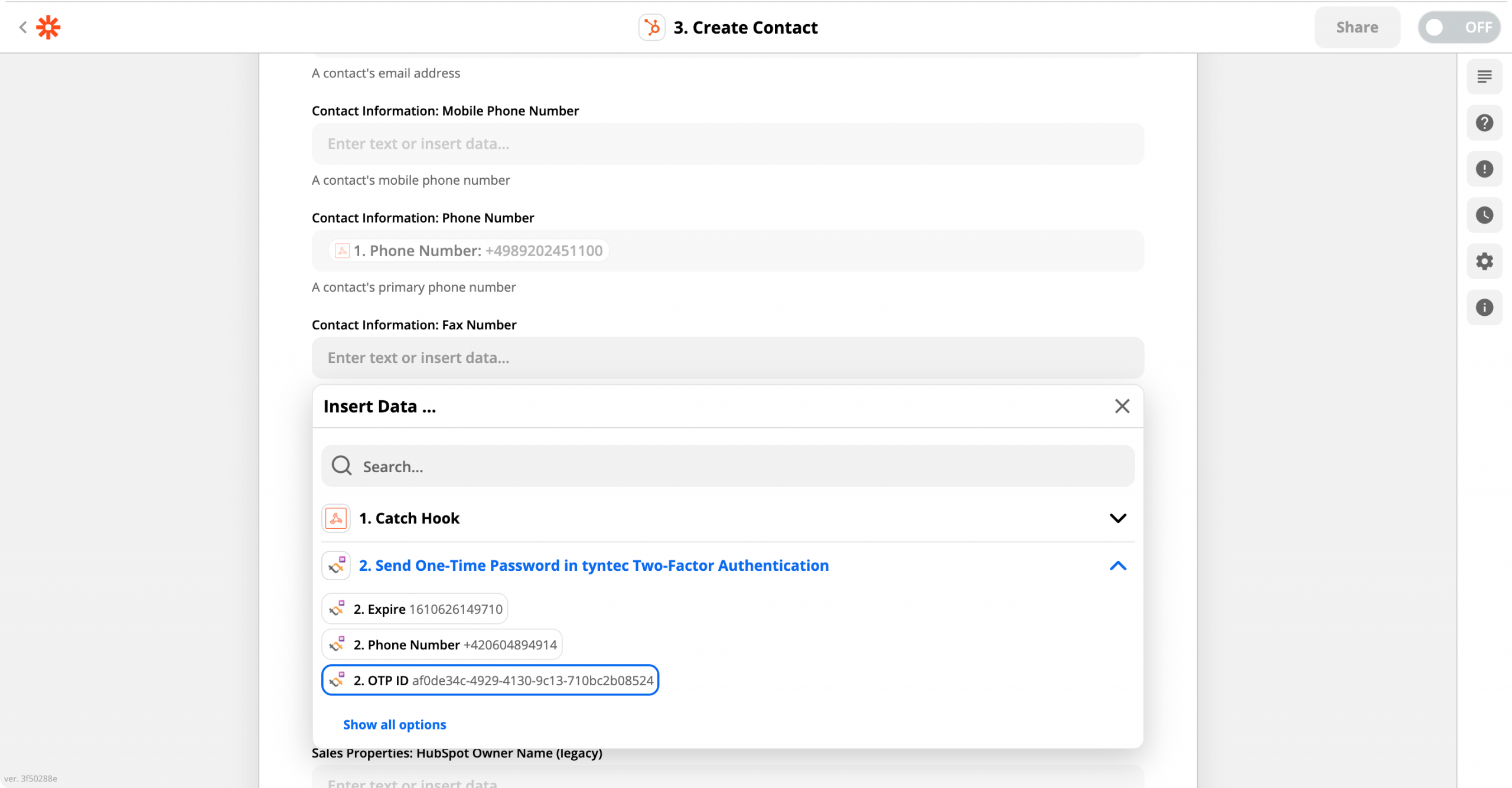
Task: Click the Show all options link
Action: (395, 724)
